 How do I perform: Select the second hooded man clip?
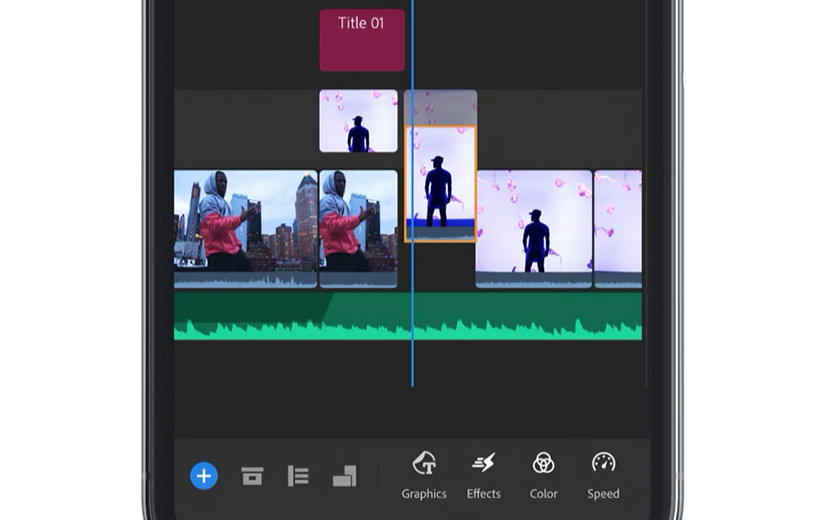tap(358, 220)
